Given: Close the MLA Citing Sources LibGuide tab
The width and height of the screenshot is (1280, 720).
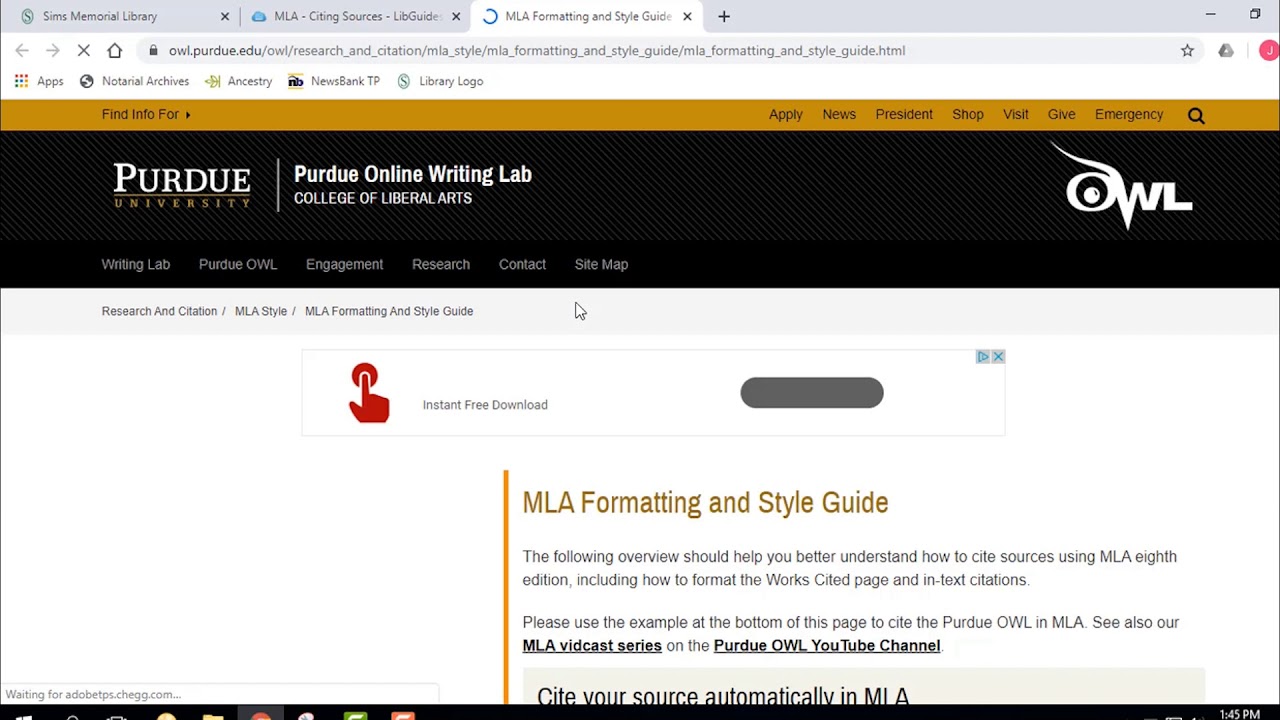Looking at the screenshot, I should click(456, 16).
